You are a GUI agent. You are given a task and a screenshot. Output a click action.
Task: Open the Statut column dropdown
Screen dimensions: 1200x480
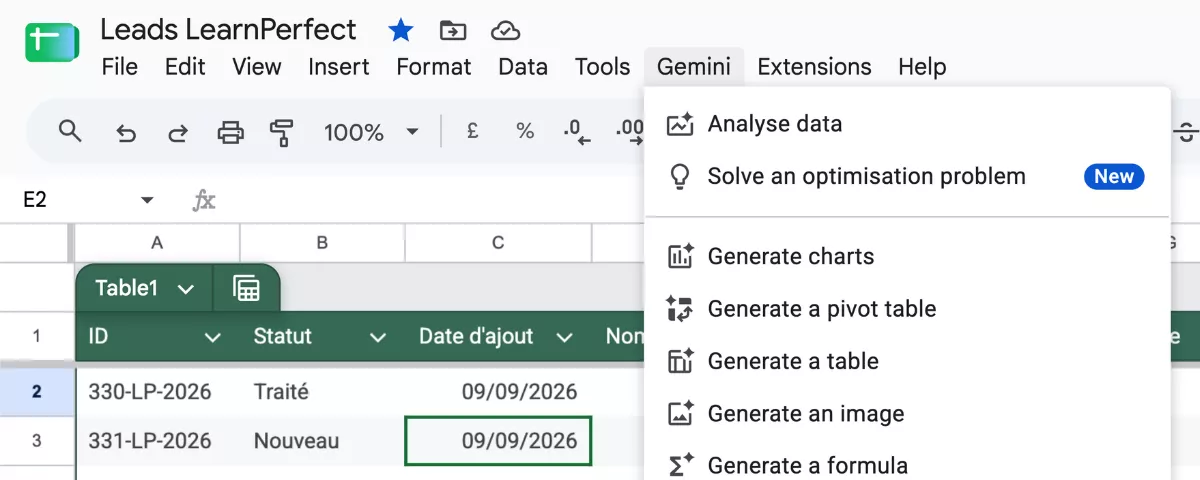[377, 338]
